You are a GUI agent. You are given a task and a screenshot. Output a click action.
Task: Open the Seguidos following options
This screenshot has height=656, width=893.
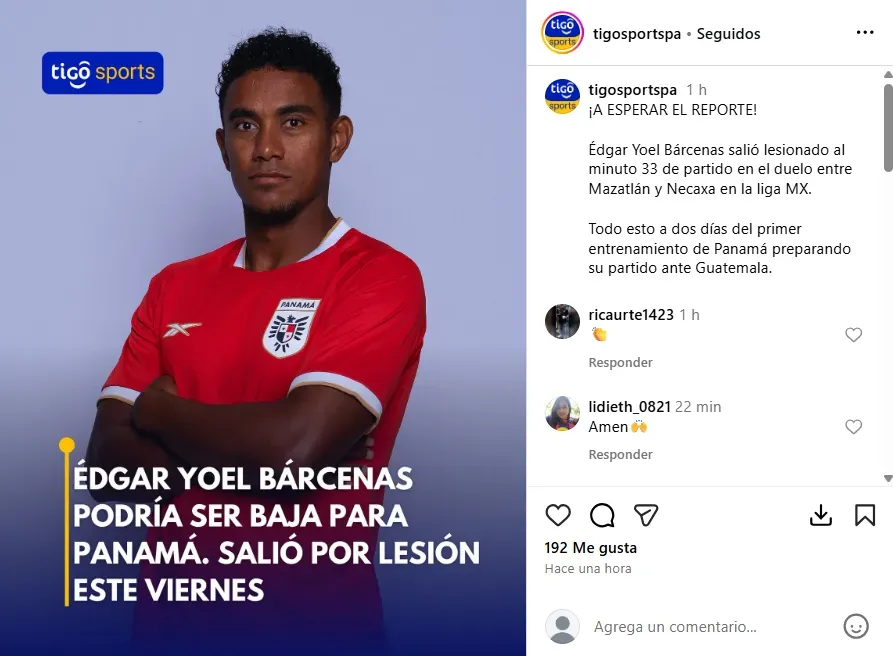point(728,34)
